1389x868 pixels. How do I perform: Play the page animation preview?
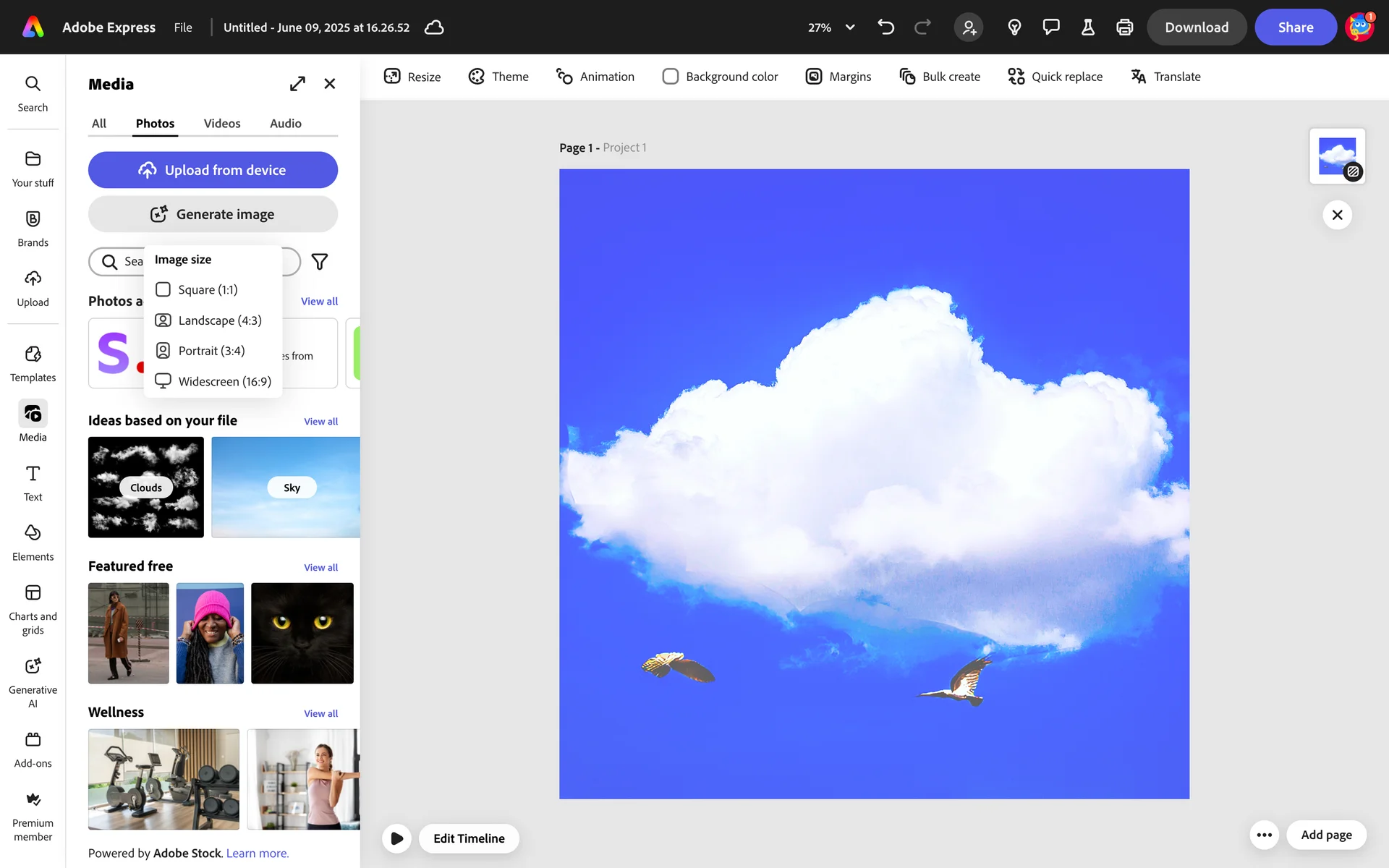pos(396,838)
